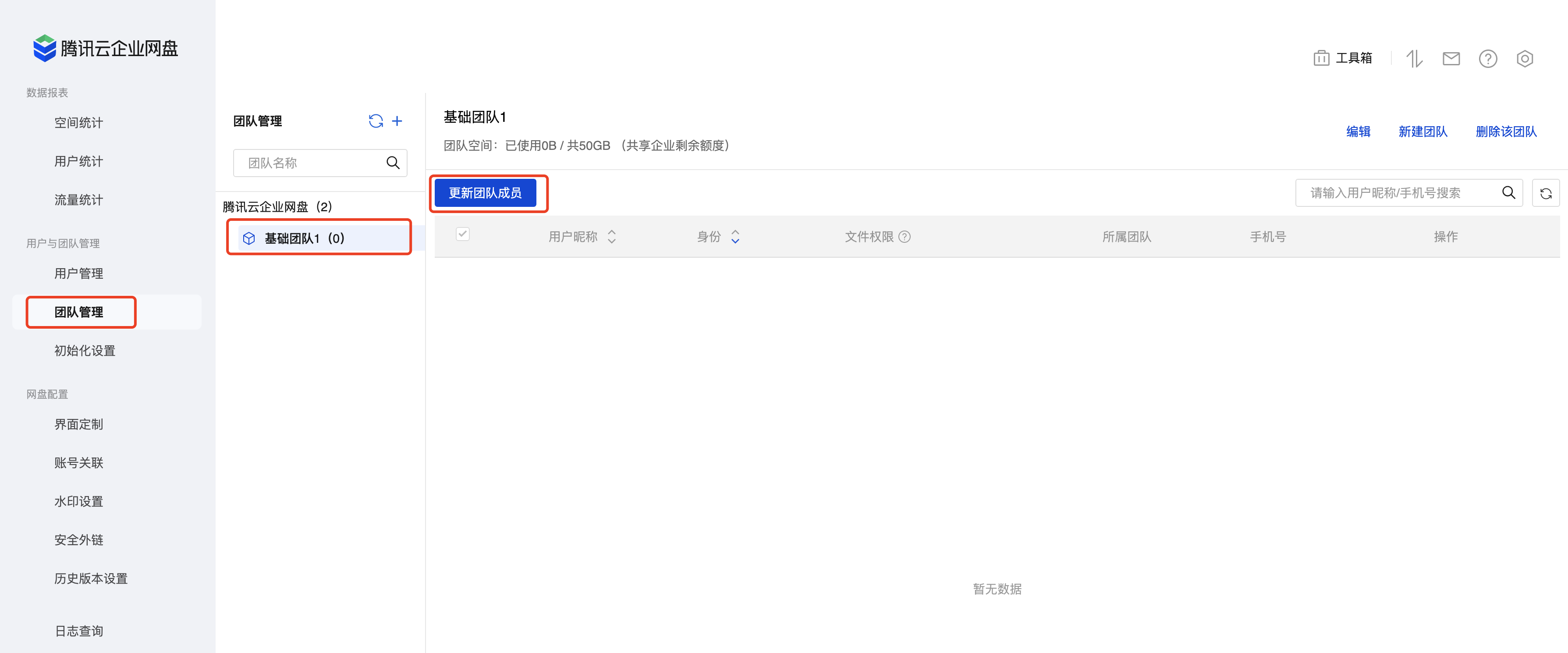This screenshot has height=653, width=1568.
Task: Click the user search magnifier icon
Action: (x=1508, y=193)
